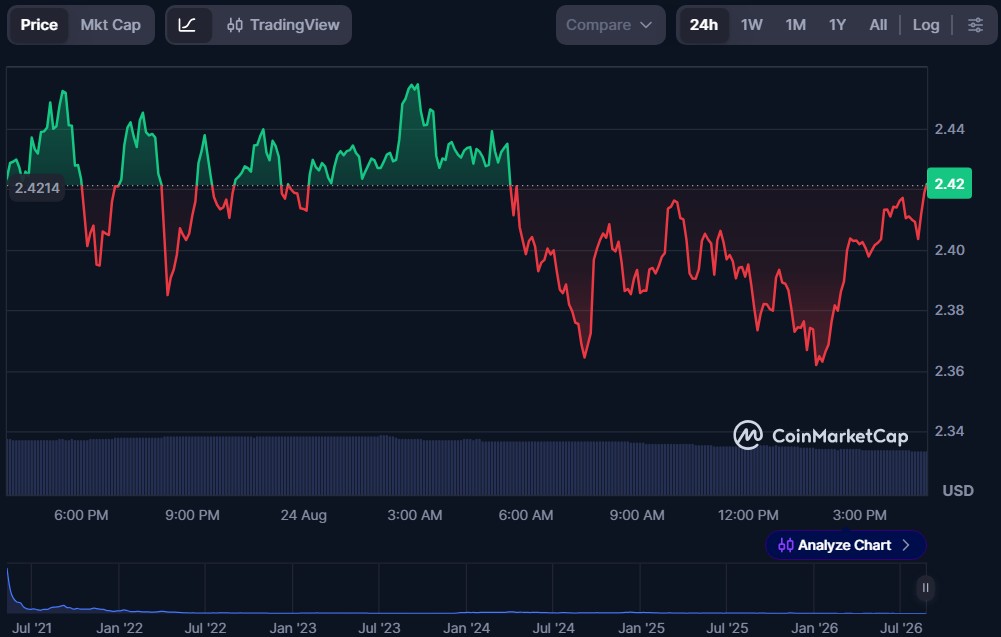Select the line chart view icon
The image size is (1001, 637).
[187, 25]
